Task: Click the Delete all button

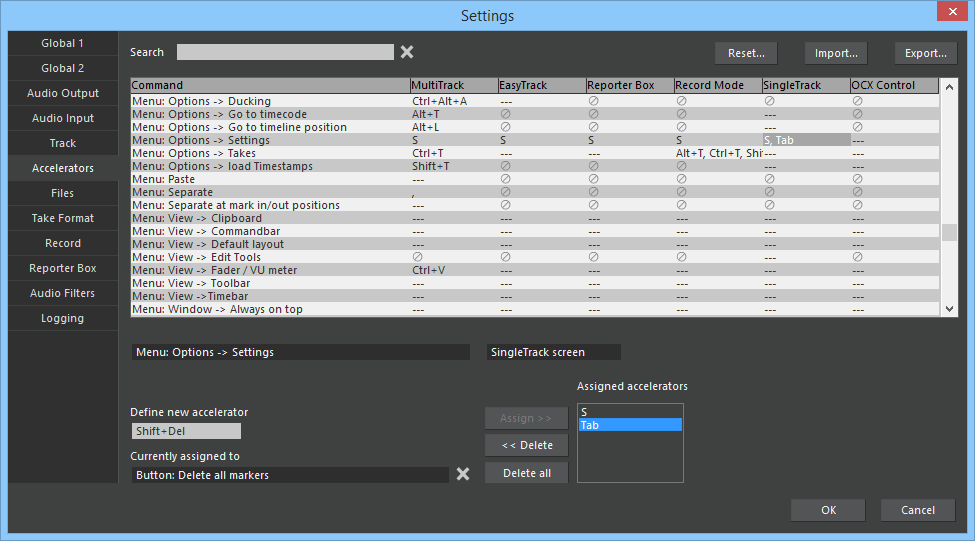Action: pos(526,473)
